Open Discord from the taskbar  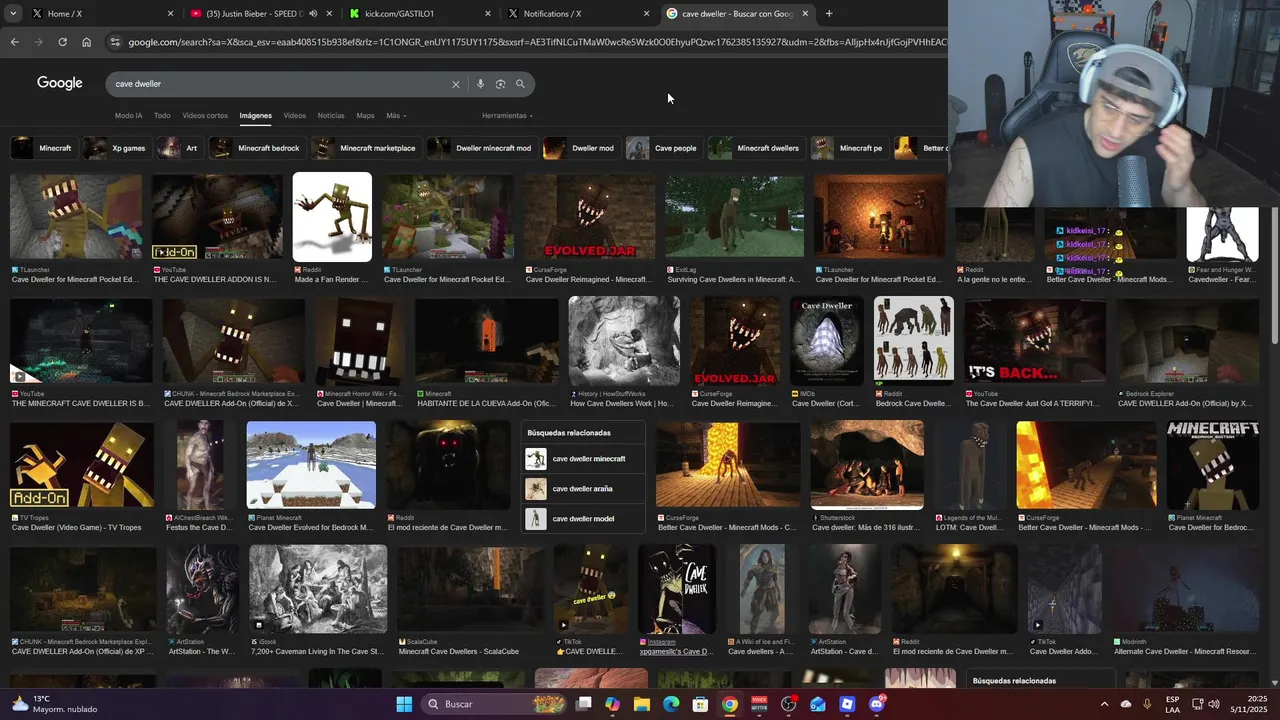pyautogui.click(x=877, y=704)
